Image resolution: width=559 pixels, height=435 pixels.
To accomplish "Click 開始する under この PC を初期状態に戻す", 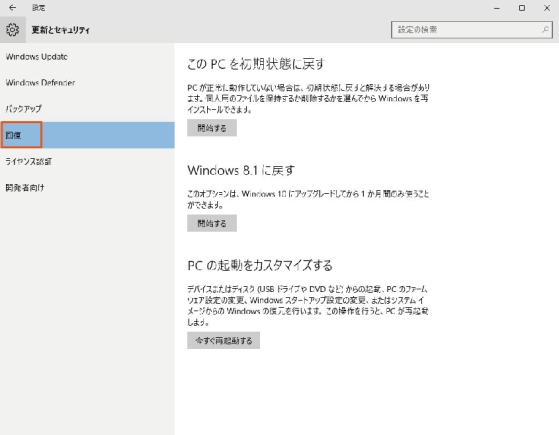I will (212, 128).
